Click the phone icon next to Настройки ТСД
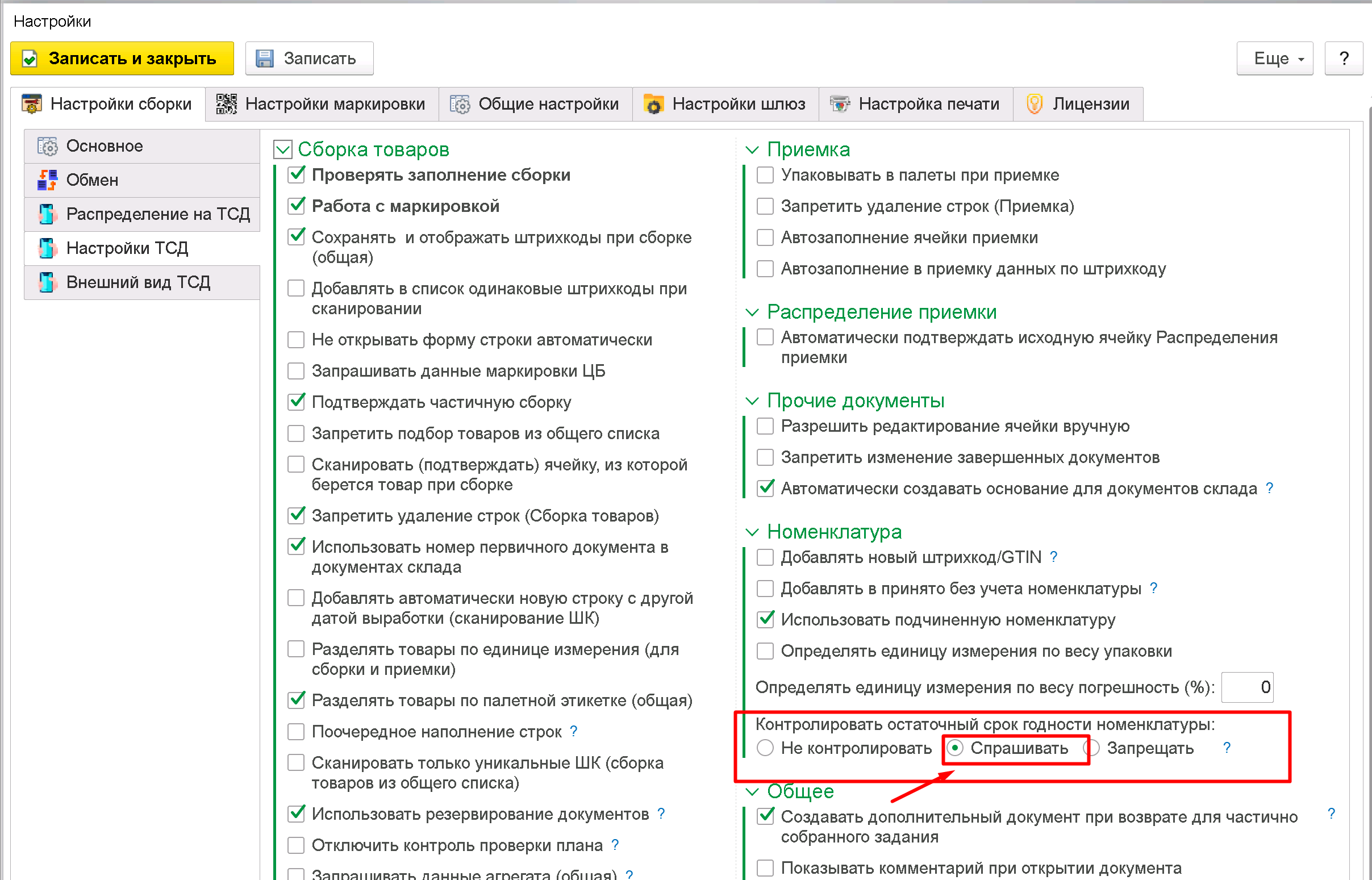This screenshot has width=1372, height=880. point(47,248)
